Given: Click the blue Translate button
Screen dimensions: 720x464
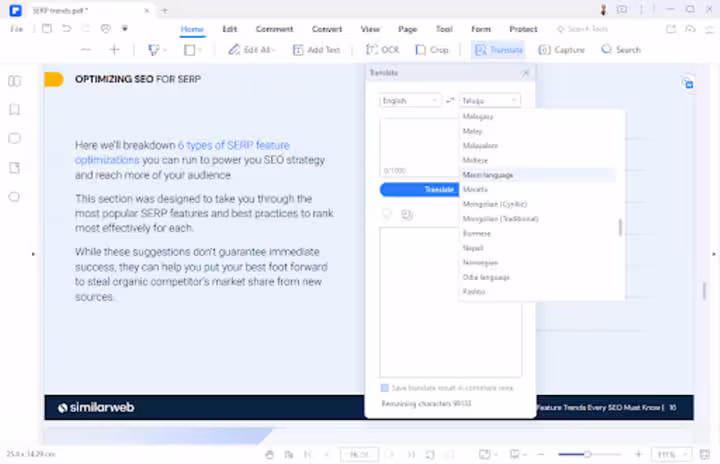Looking at the screenshot, I should pyautogui.click(x=419, y=189).
